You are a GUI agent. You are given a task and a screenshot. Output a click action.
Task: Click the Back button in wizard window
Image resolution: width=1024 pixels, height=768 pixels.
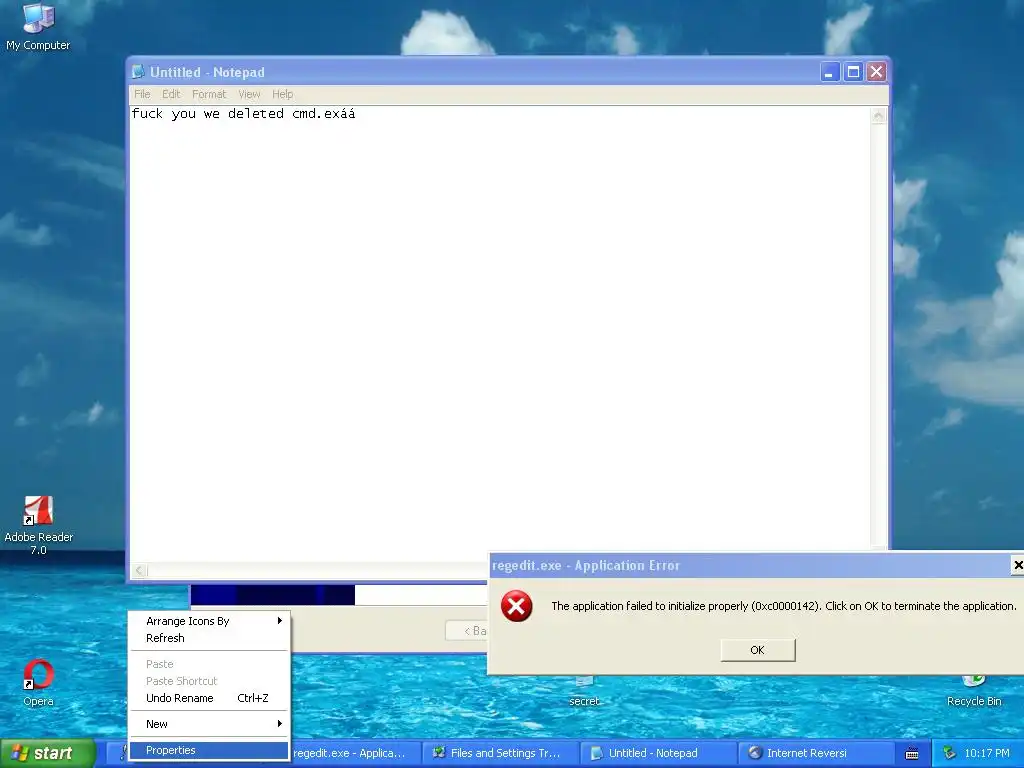pos(468,631)
